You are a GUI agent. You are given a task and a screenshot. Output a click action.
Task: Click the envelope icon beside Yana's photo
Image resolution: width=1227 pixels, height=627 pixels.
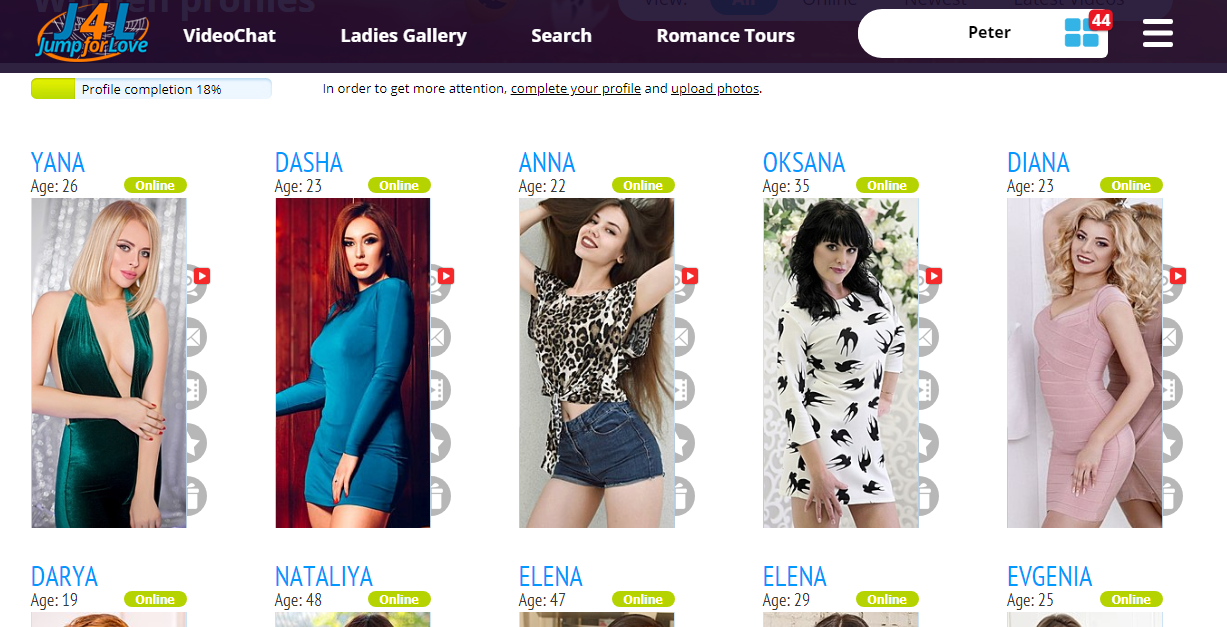click(194, 337)
